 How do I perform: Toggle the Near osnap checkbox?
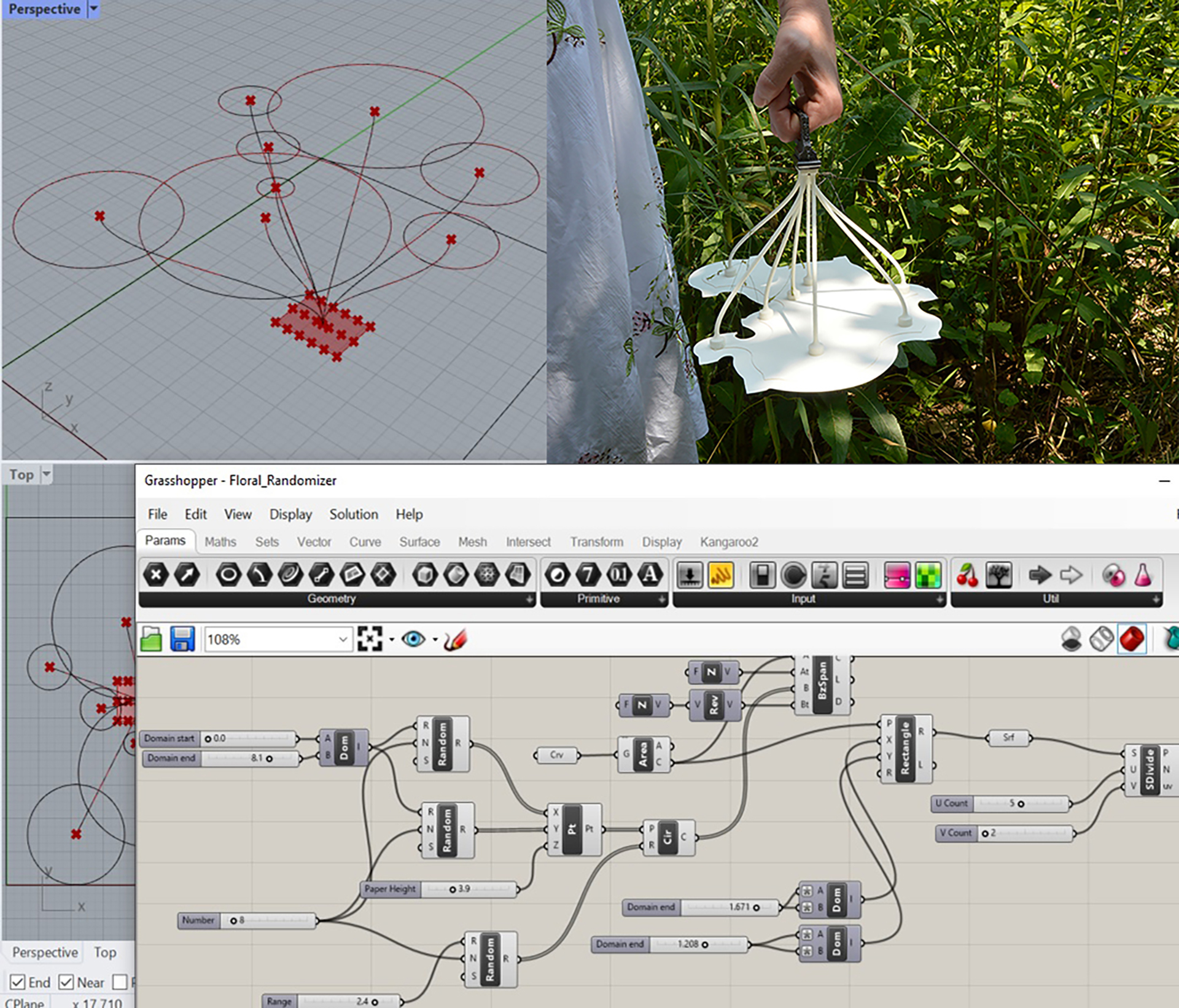(x=66, y=982)
